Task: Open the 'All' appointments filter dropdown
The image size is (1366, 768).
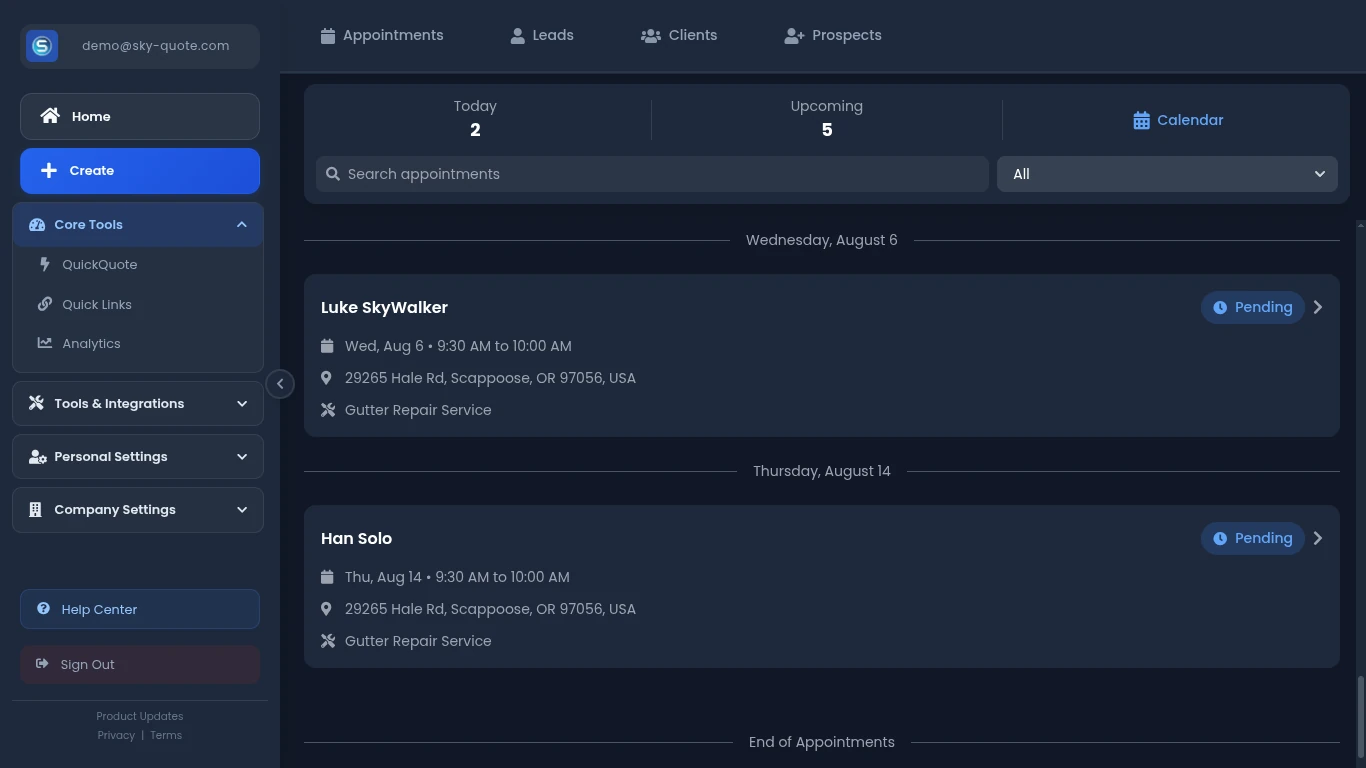Action: [x=1167, y=173]
